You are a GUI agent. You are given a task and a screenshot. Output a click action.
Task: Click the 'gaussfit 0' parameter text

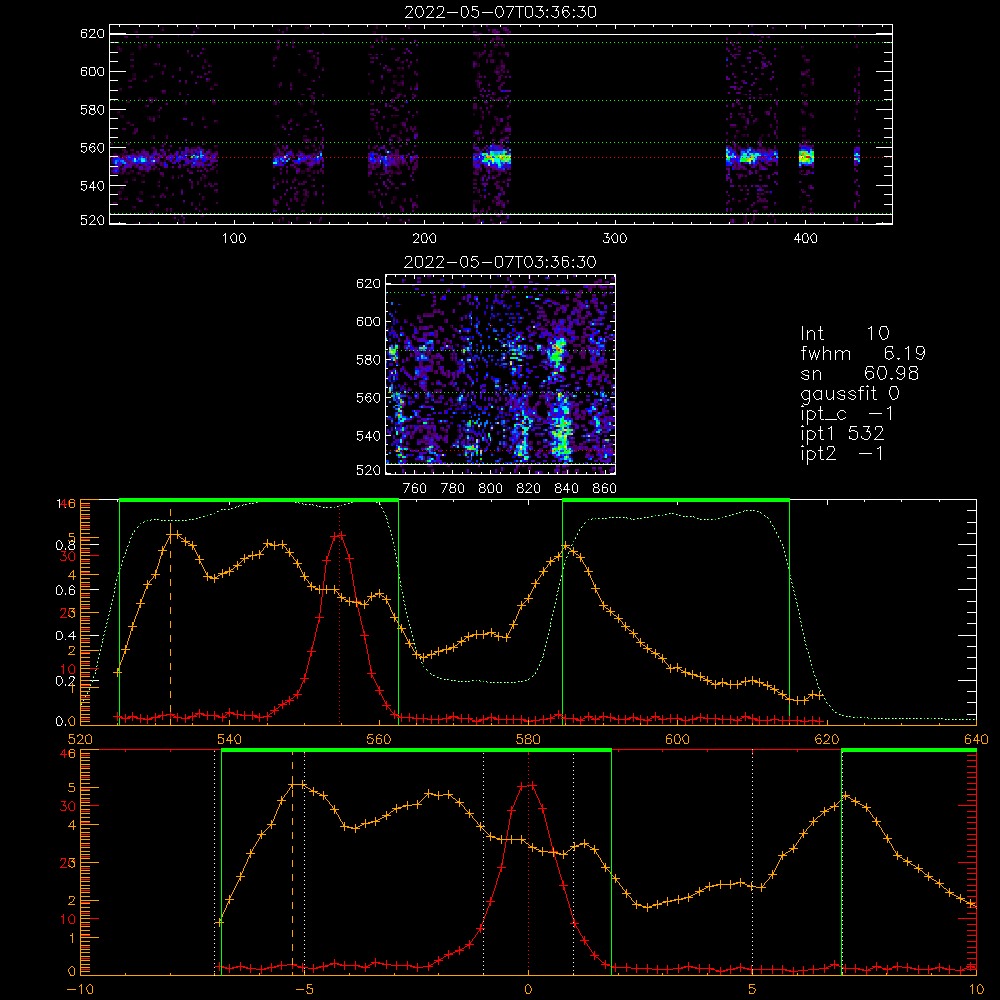click(849, 393)
